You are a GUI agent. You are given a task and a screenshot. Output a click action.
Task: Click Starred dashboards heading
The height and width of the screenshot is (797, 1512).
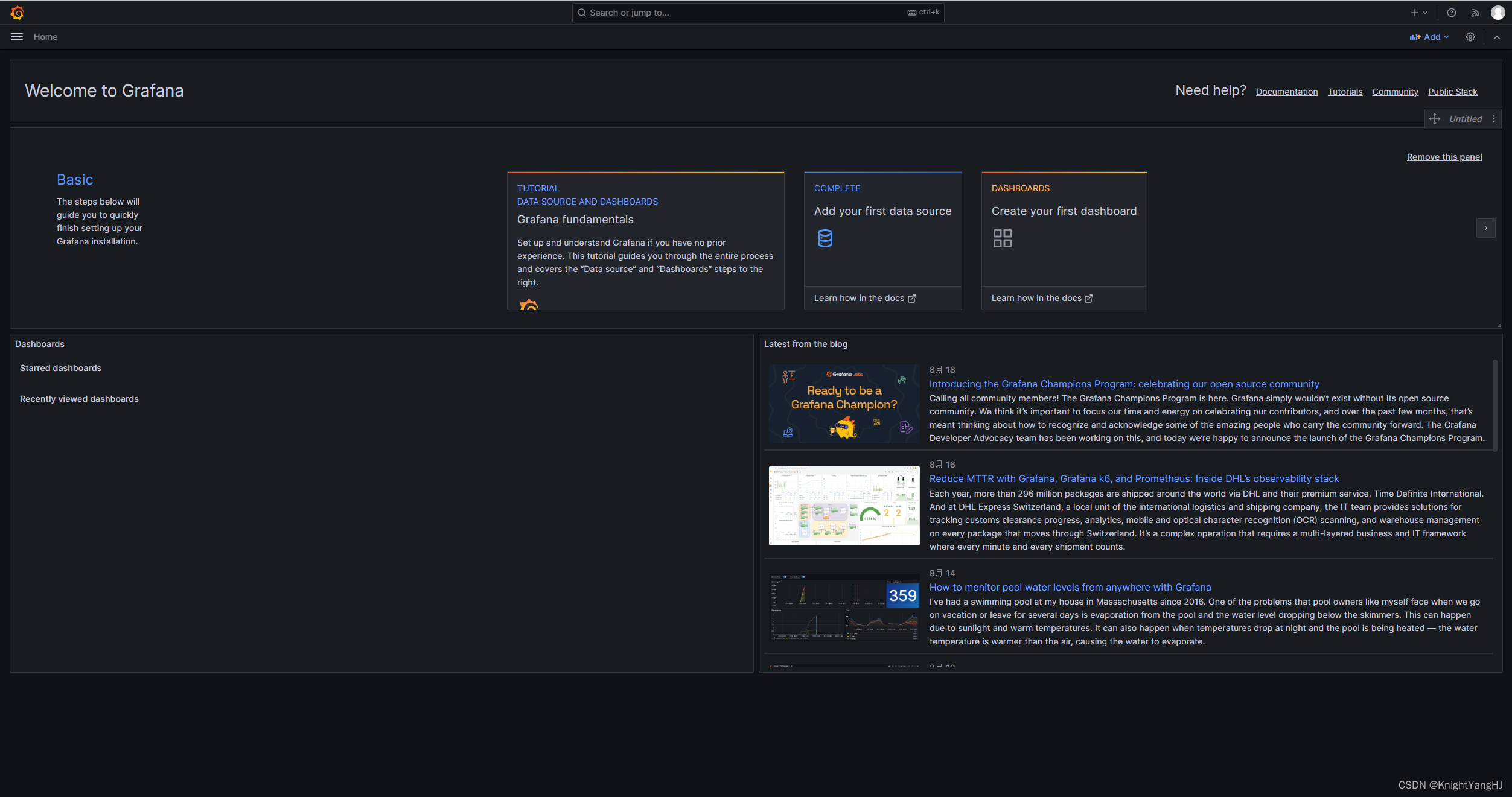60,368
